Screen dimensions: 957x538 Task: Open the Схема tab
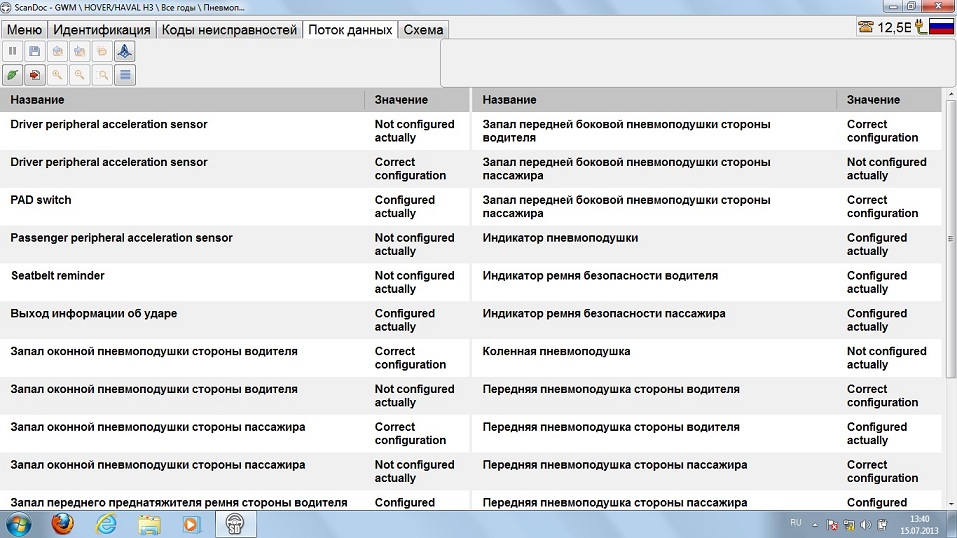423,30
